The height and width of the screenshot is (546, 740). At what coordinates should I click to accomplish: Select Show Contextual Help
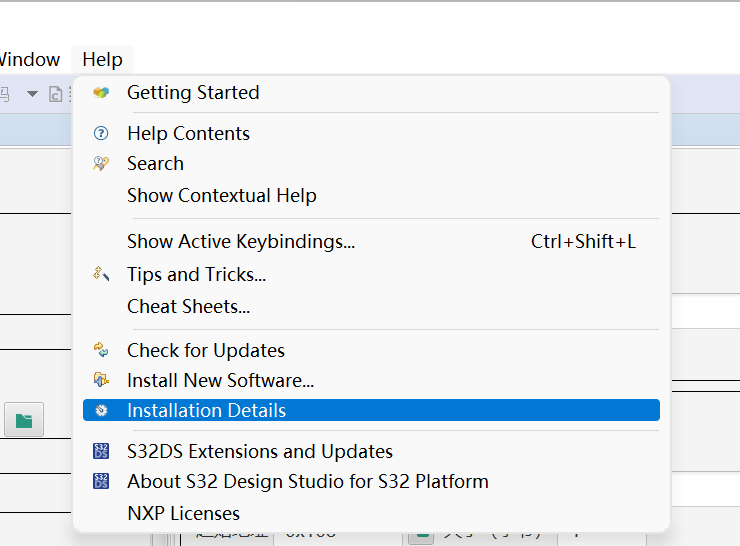click(x=221, y=195)
